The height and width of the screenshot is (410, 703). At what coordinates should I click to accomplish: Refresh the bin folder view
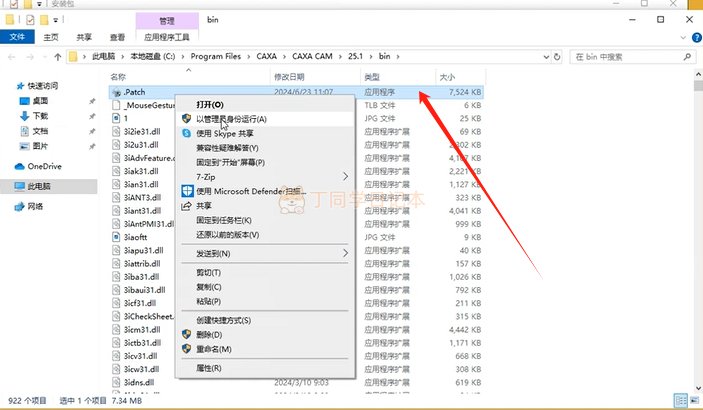(557, 57)
